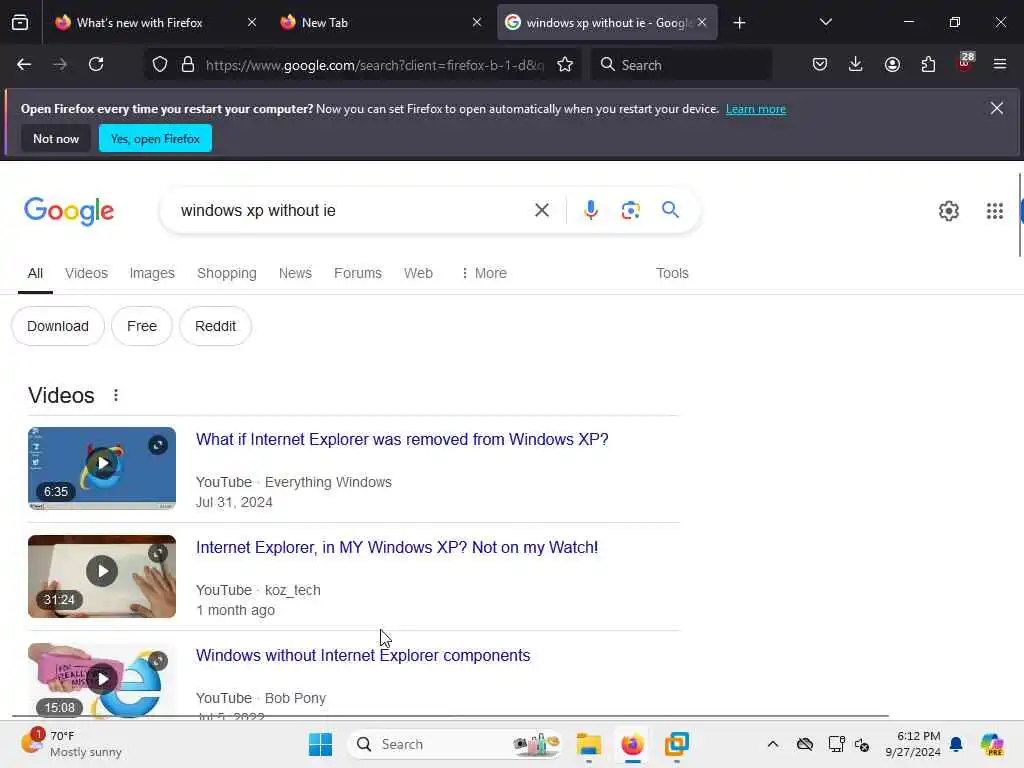This screenshot has width=1024, height=768.
Task: Close the Google search results tab
Action: 701,23
